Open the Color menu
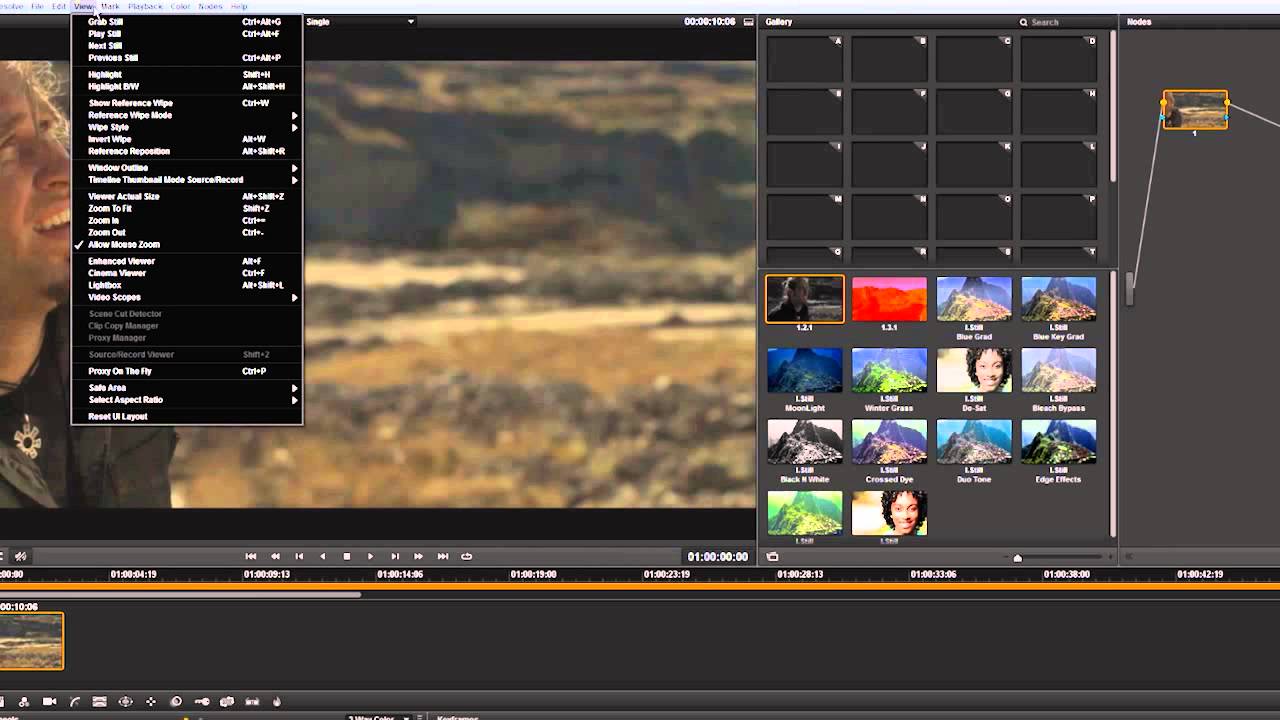This screenshot has width=1280, height=720. point(180,7)
